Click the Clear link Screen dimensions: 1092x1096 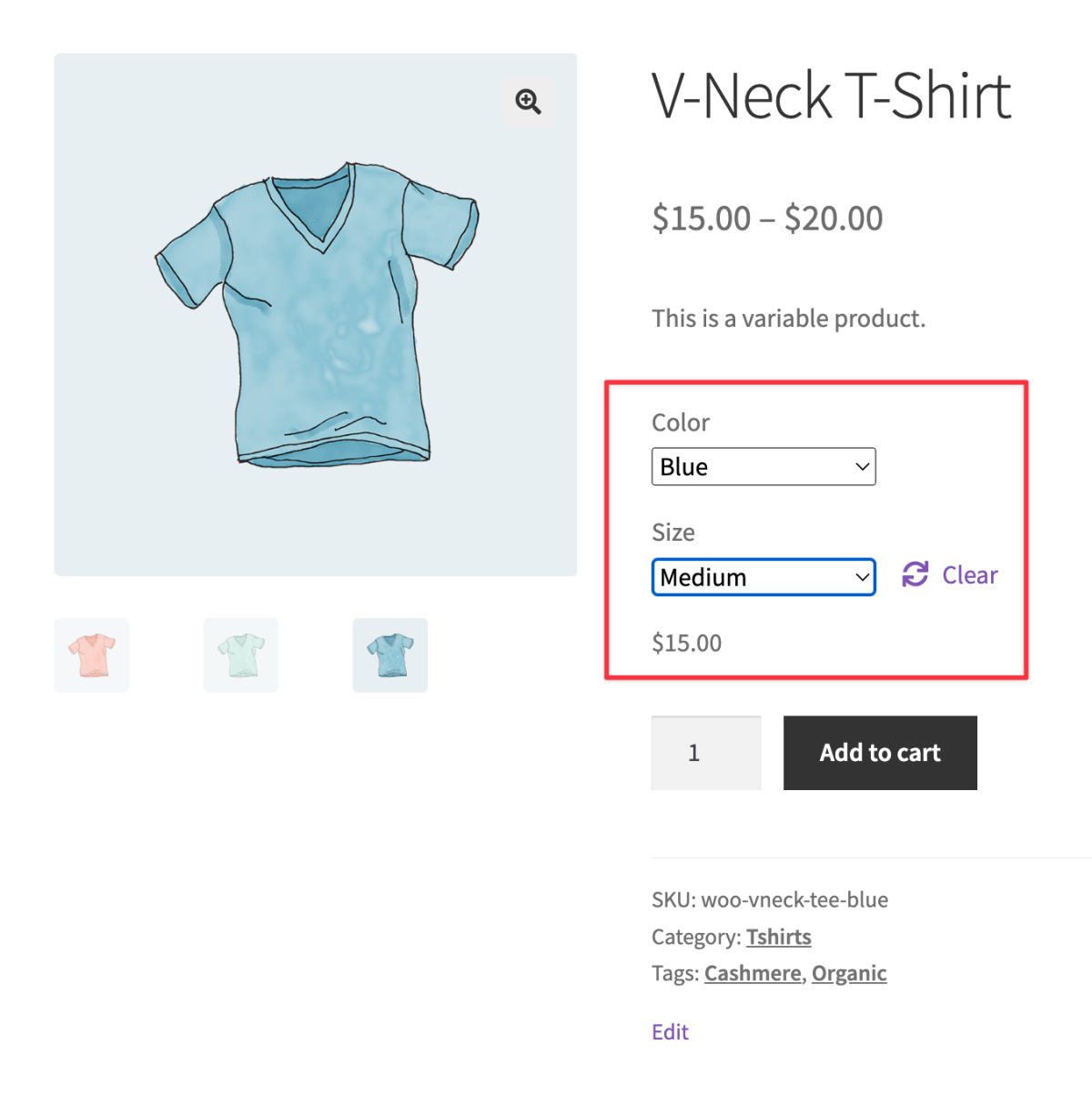click(969, 574)
